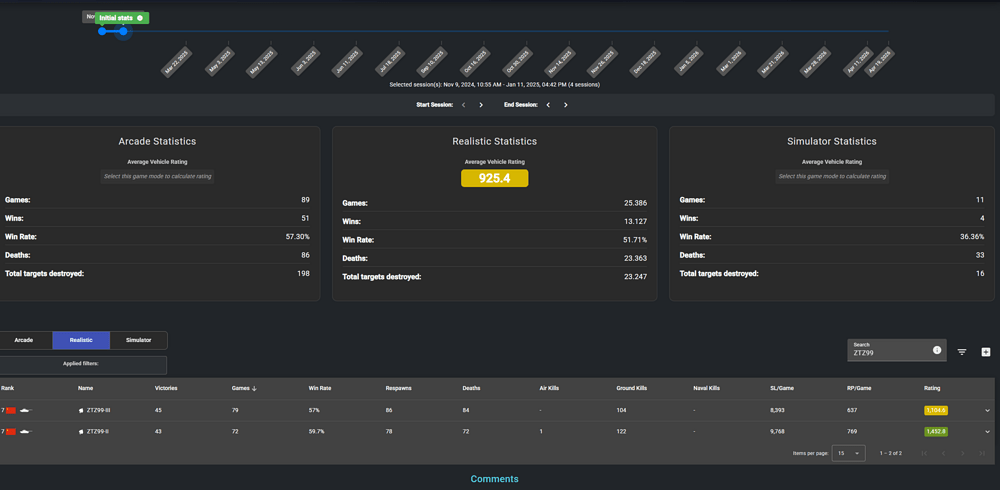The height and width of the screenshot is (490, 1000).
Task: Select the Sep 10, 2025 timeline marker
Action: point(431,63)
